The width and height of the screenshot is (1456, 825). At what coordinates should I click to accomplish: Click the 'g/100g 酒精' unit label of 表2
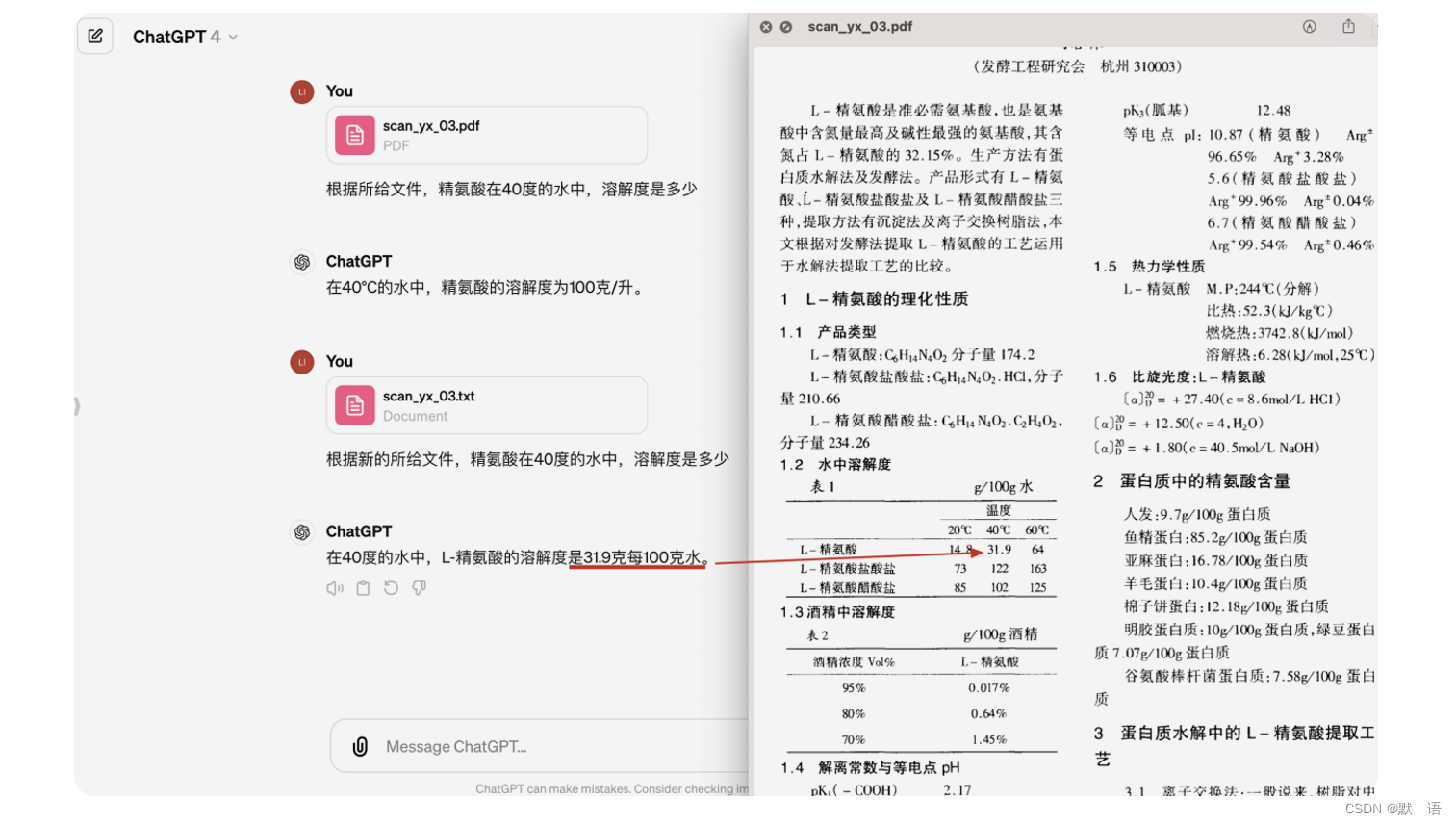1001,634
